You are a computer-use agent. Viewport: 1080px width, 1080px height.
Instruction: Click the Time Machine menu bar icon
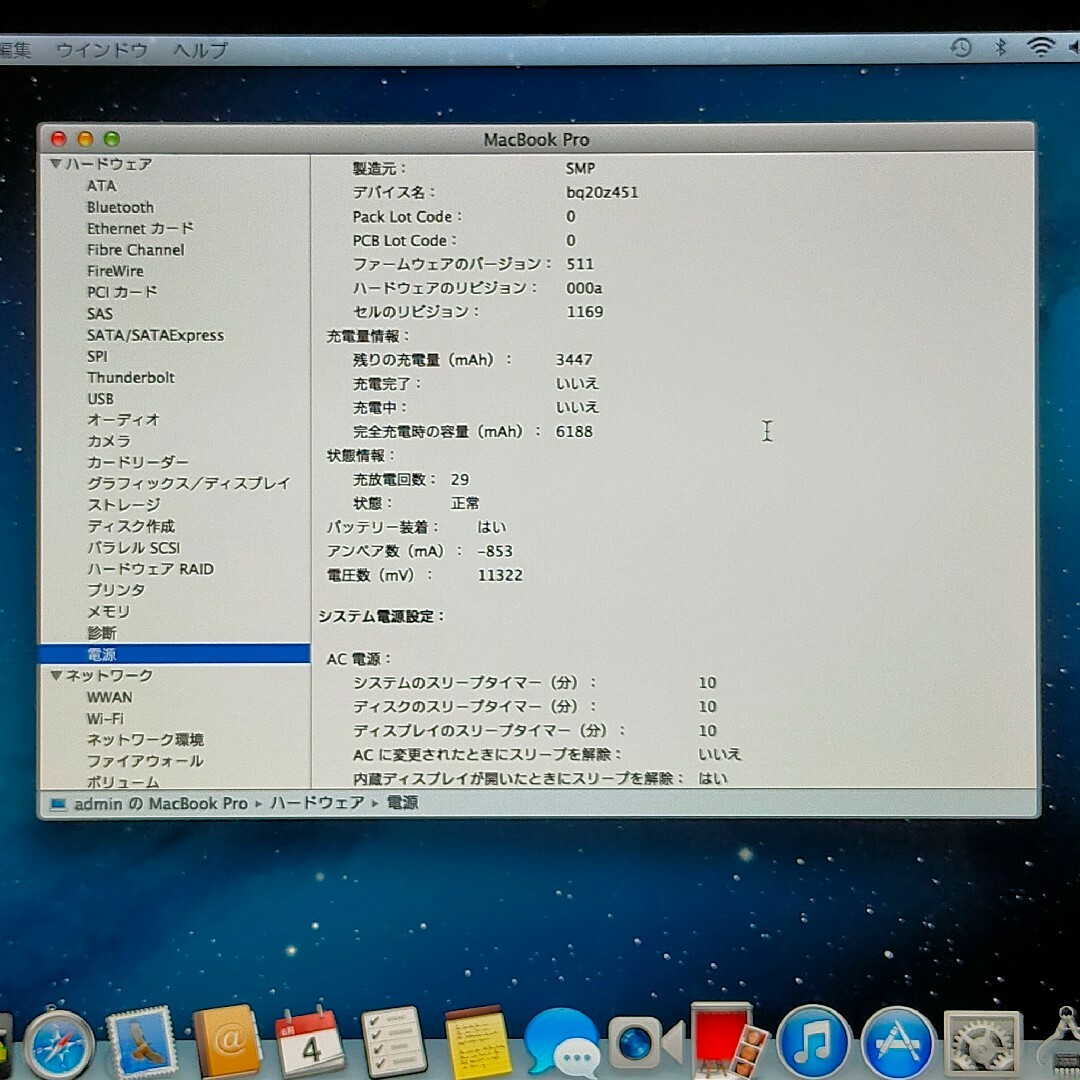[x=961, y=48]
